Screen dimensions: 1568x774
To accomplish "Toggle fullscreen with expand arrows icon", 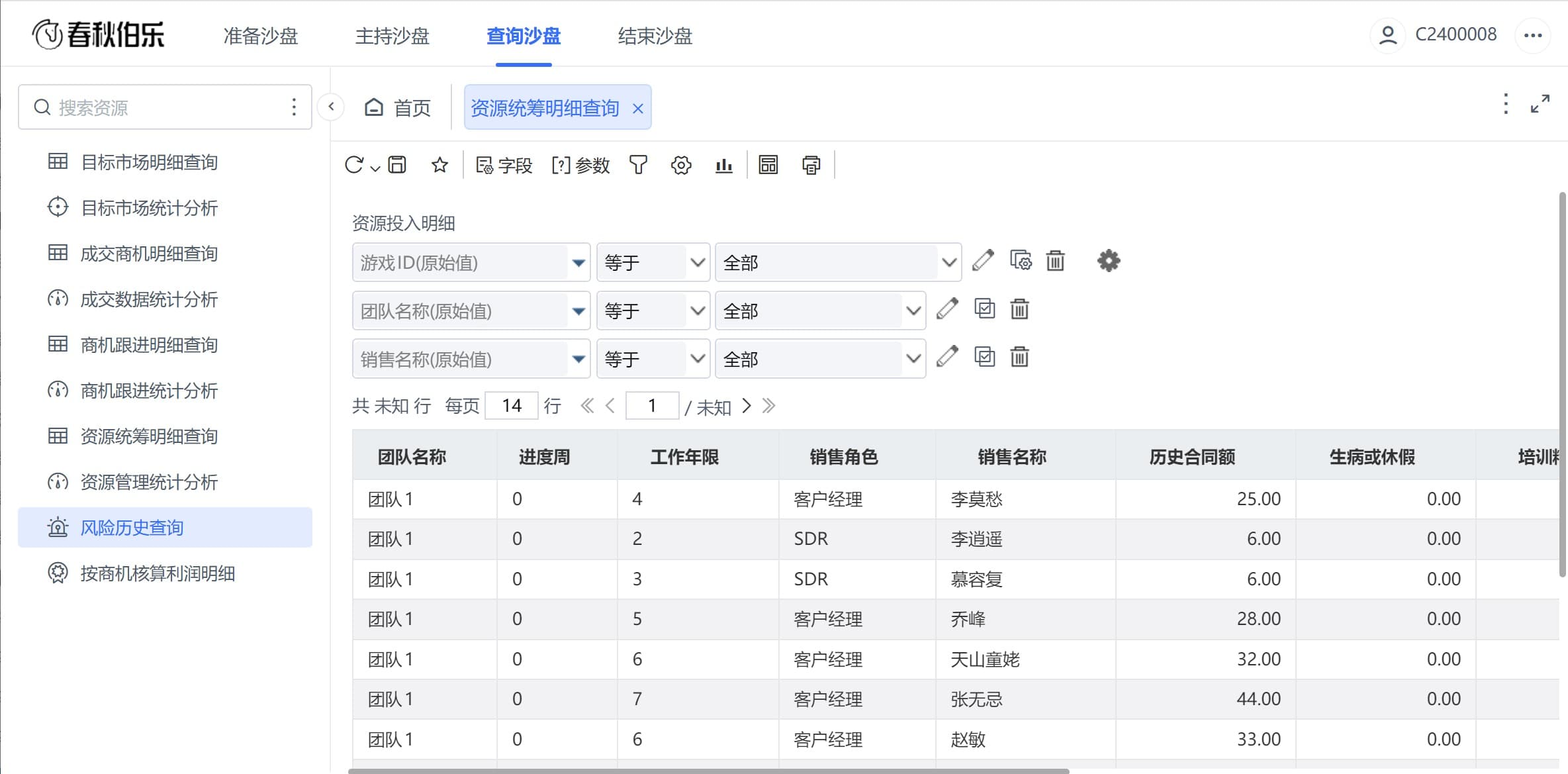I will pyautogui.click(x=1540, y=104).
